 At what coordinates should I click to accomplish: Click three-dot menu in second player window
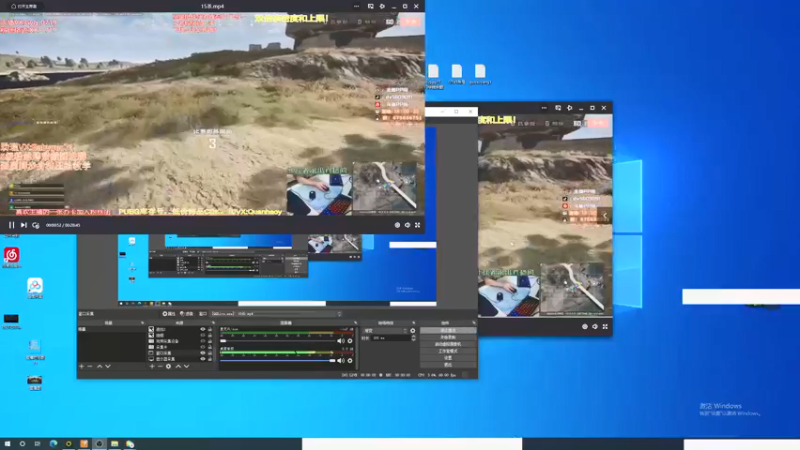[544, 108]
